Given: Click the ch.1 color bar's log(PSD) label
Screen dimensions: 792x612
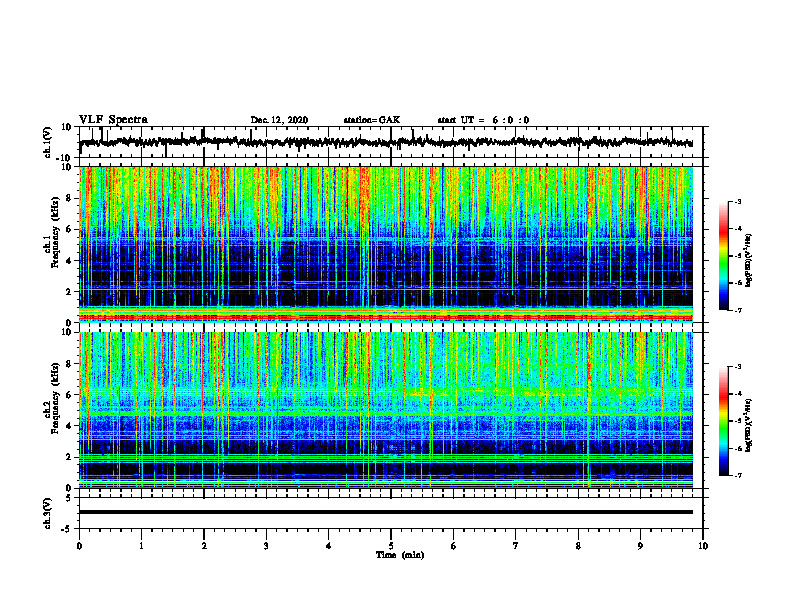Looking at the screenshot, I should coord(749,260).
